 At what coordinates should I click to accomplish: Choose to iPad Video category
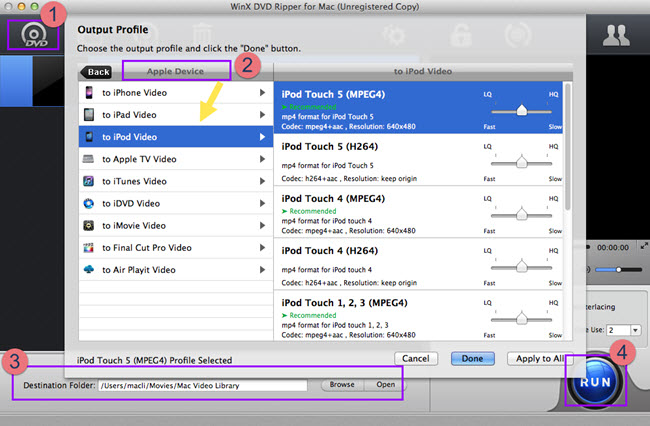pos(176,114)
